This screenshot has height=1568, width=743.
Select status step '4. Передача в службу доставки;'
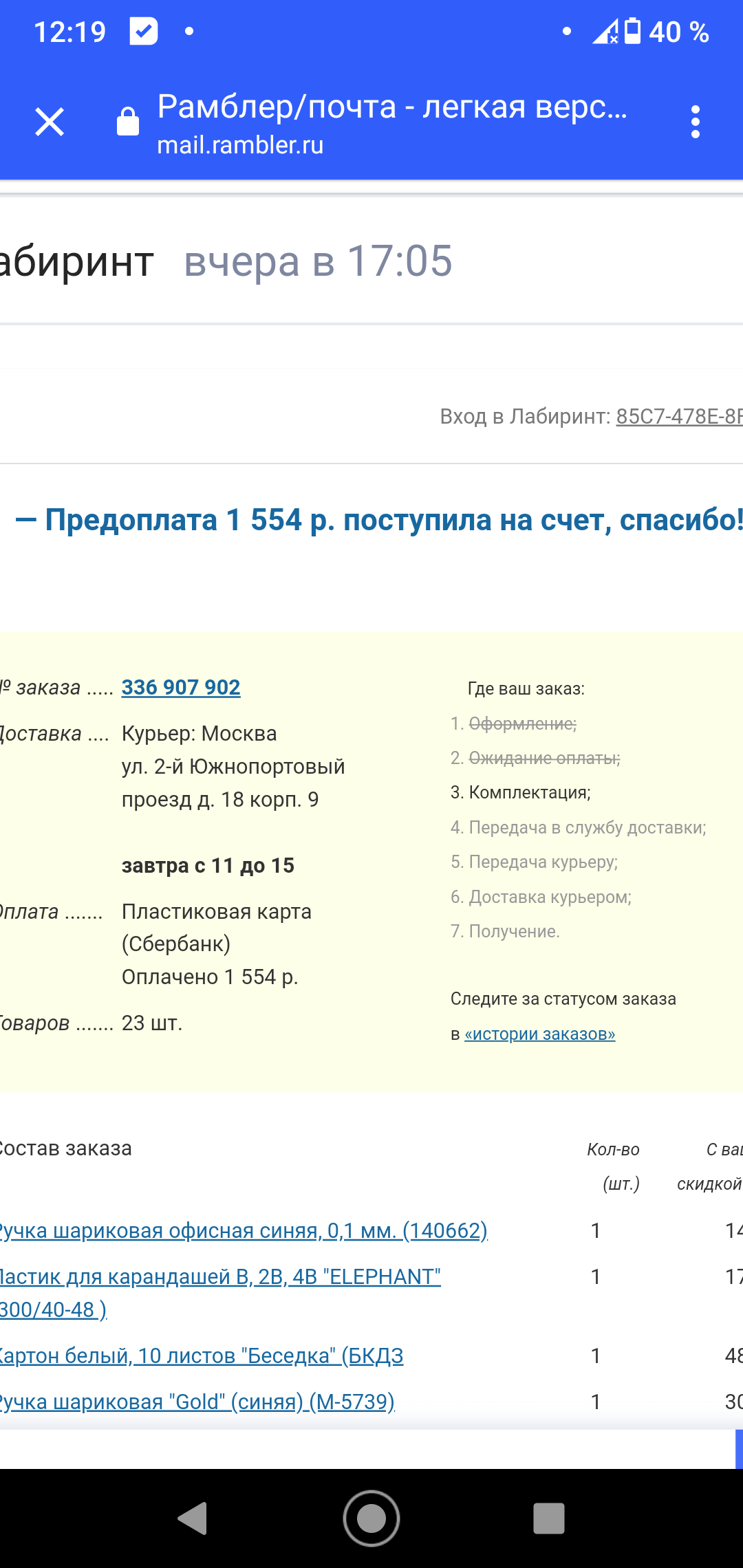point(579,827)
